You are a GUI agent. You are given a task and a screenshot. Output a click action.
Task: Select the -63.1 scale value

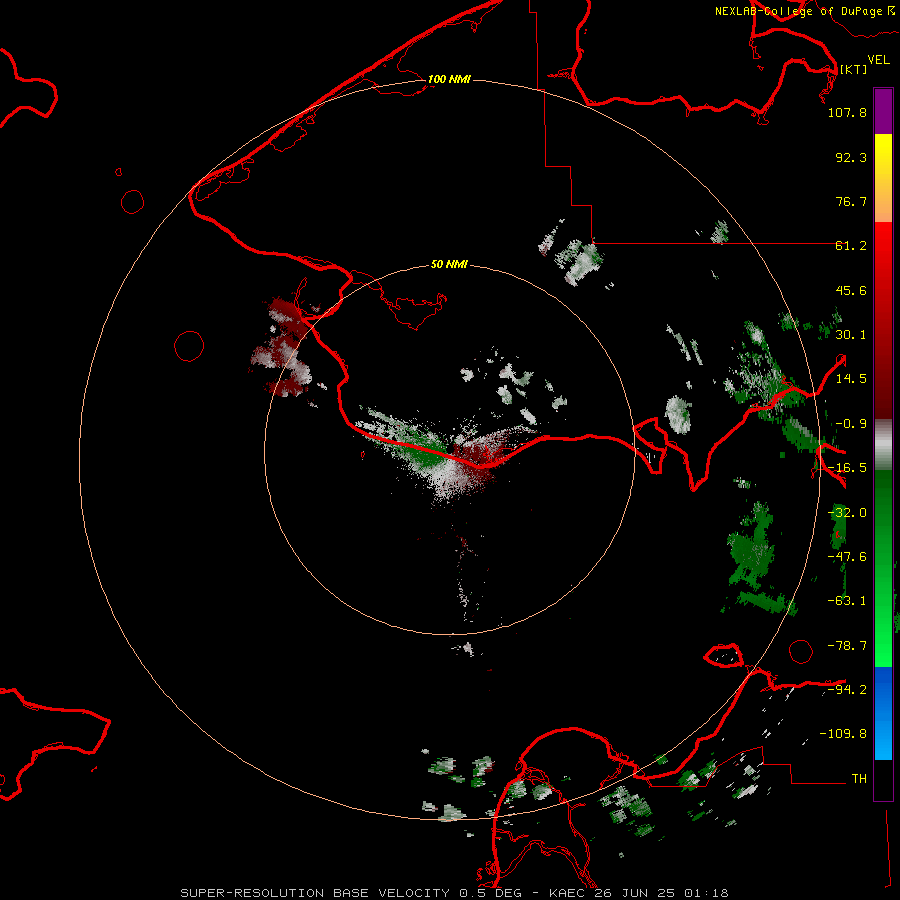tap(847, 601)
